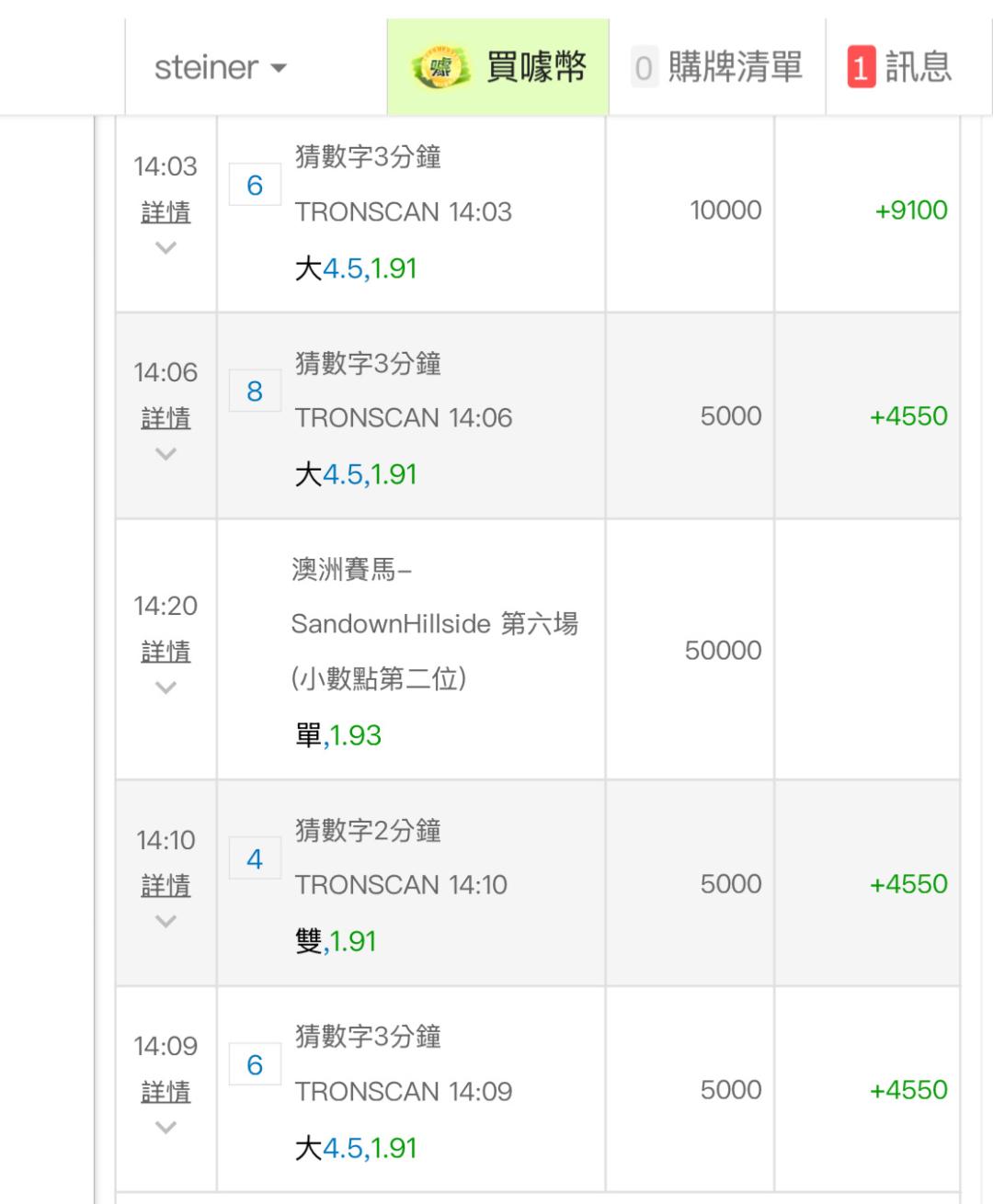
Task: Expand the chevron under 14:20 horse racing bet
Action: click(x=165, y=687)
